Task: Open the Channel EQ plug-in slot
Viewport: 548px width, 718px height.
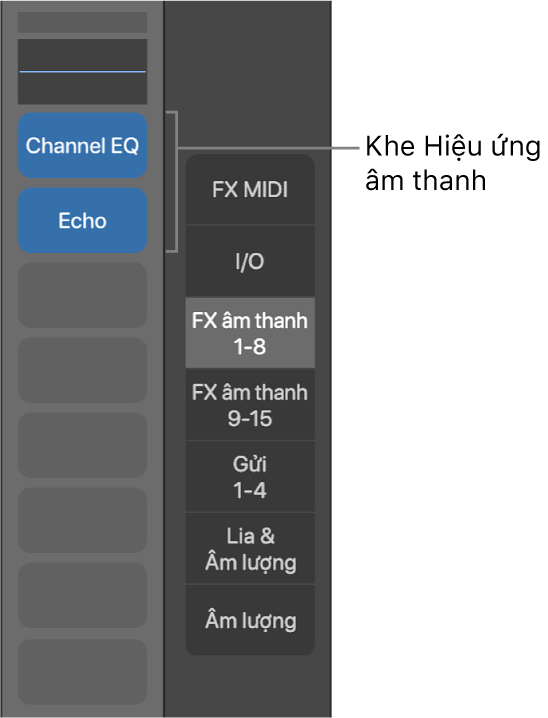Action: point(82,146)
